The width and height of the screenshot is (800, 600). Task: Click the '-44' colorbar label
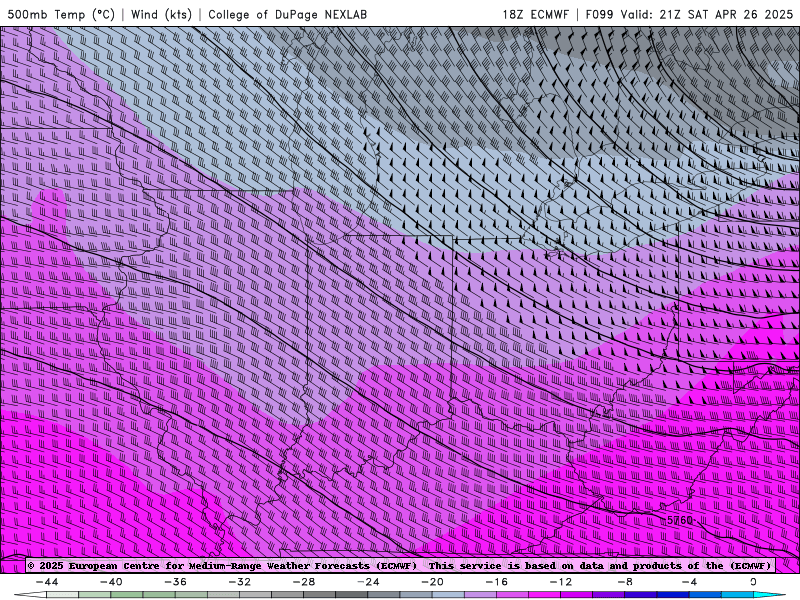click(x=47, y=582)
